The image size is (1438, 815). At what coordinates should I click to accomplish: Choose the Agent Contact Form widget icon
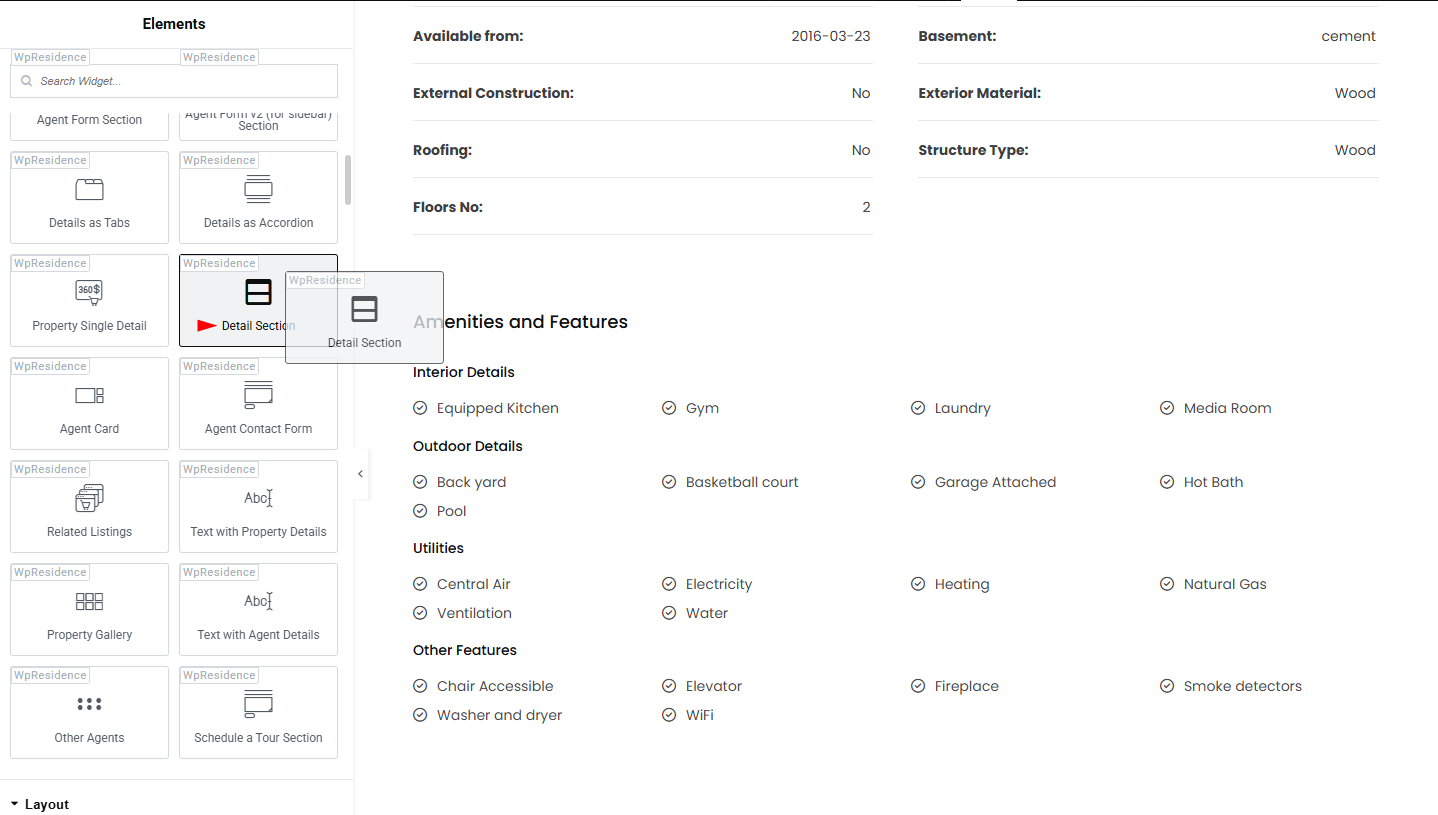coord(258,395)
